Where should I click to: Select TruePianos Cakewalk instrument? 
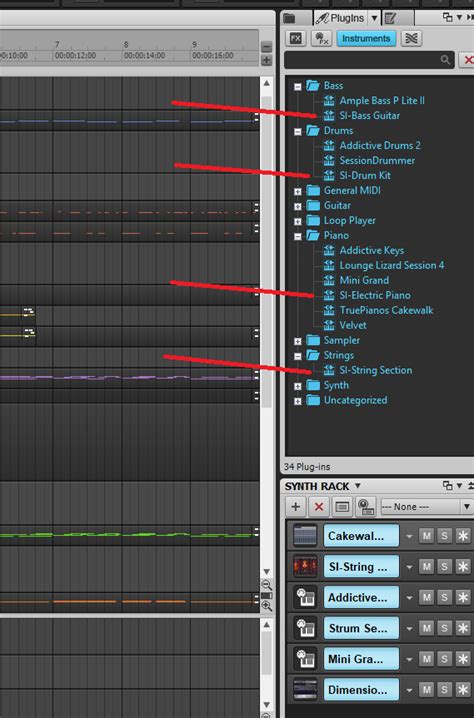pyautogui.click(x=386, y=310)
